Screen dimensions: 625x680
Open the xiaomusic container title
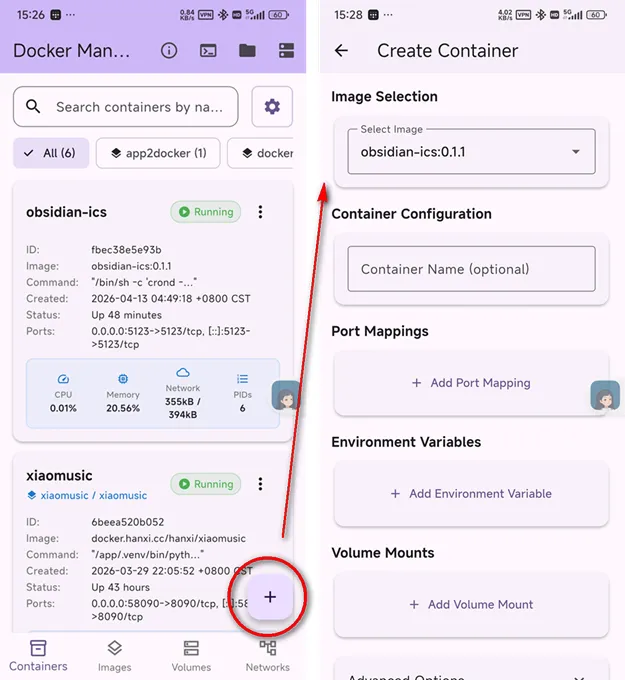[59, 476]
